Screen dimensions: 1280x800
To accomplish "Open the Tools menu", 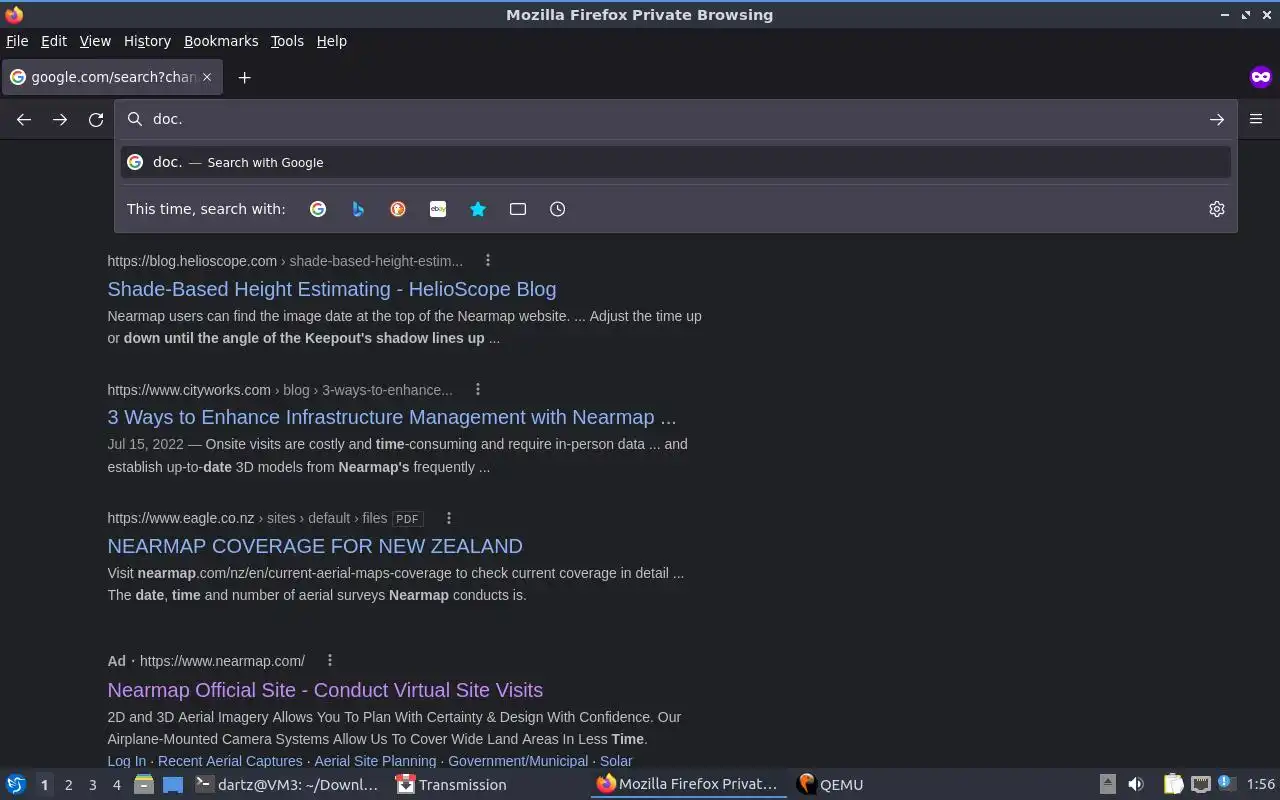I will click(287, 41).
